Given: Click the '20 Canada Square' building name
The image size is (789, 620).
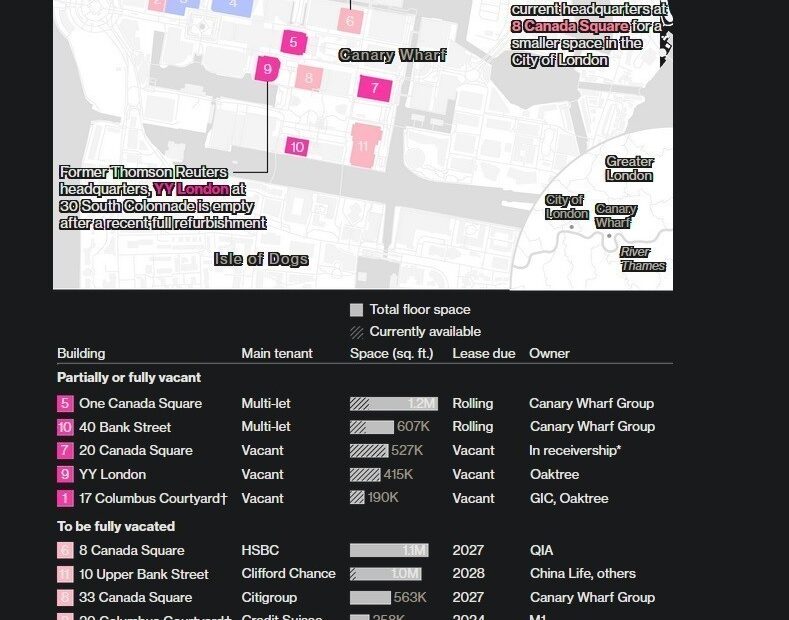Looking at the screenshot, I should pyautogui.click(x=136, y=450).
